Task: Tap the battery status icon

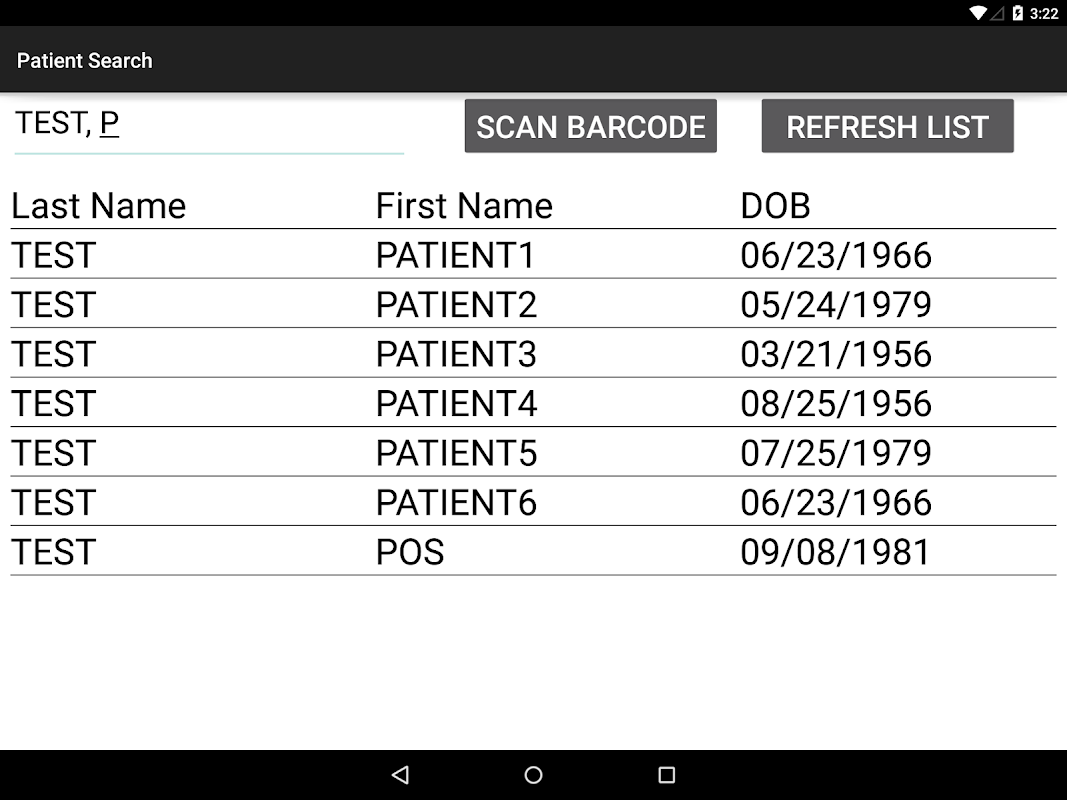Action: pos(1018,13)
